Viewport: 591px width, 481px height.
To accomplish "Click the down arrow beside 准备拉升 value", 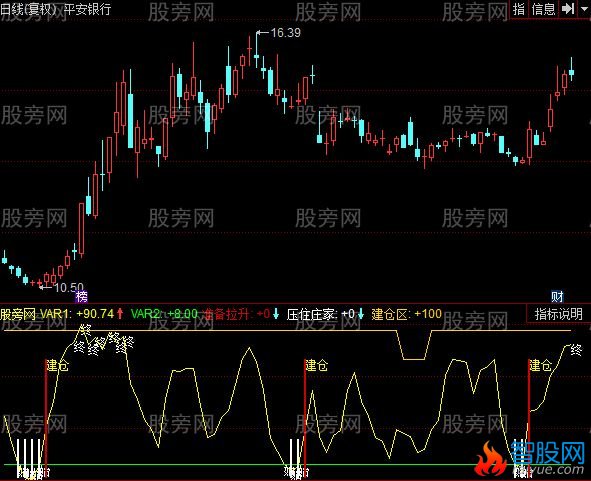I will 276,314.
